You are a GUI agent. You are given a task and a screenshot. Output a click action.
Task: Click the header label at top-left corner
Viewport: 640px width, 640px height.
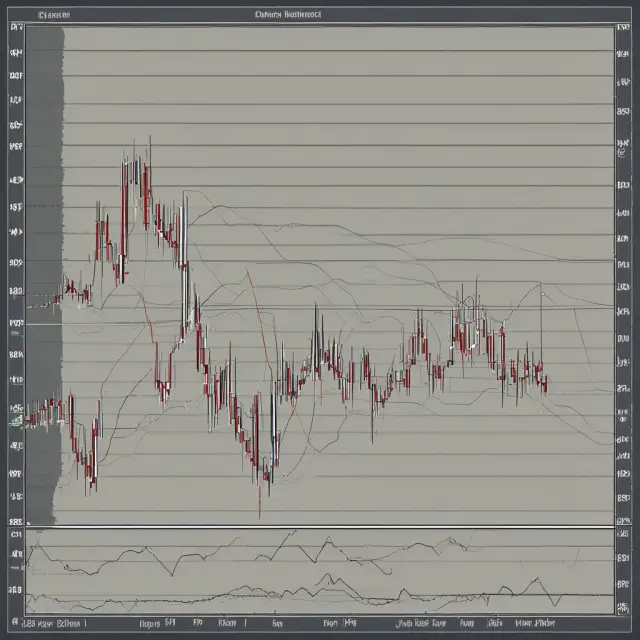click(54, 15)
